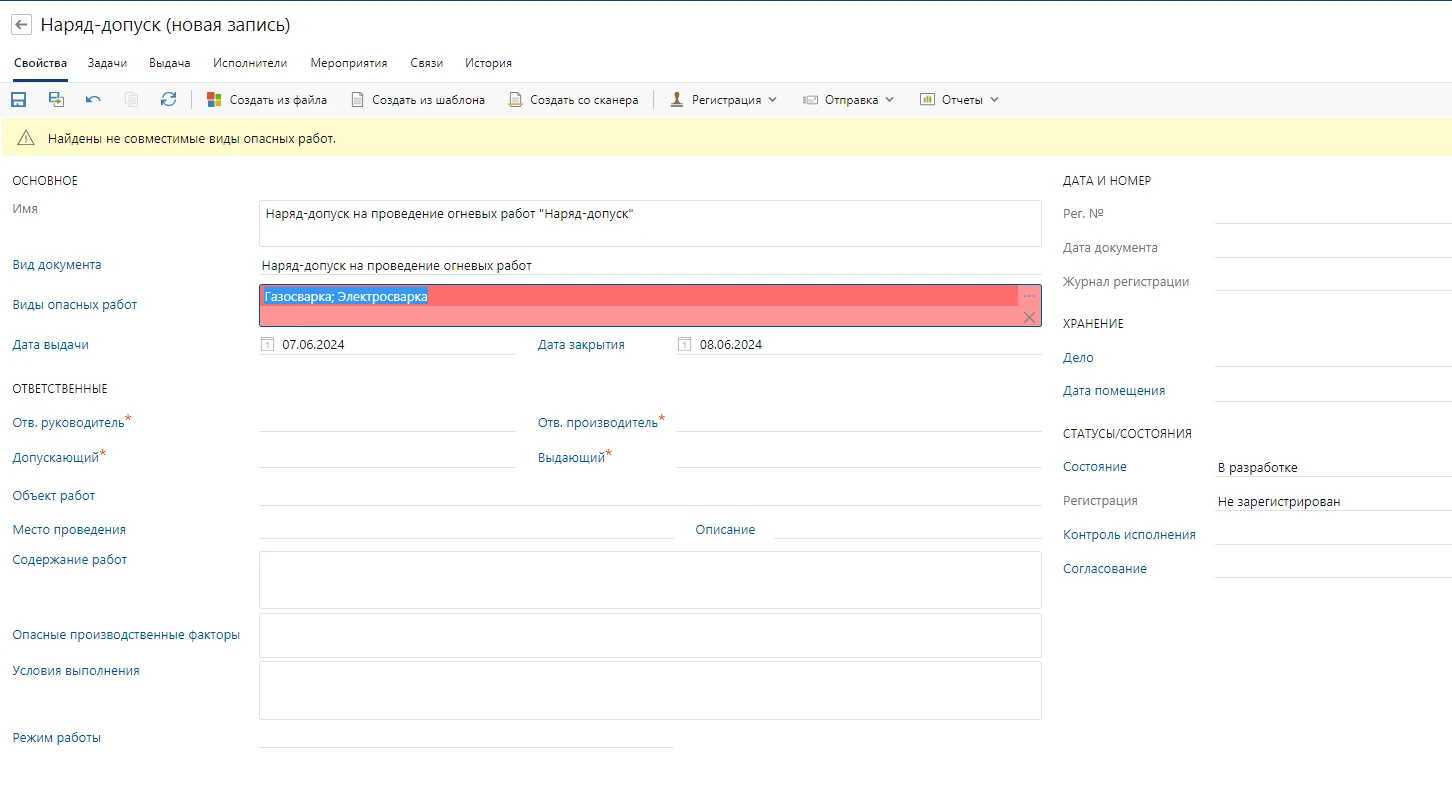
Task: Click Создать со сканера button
Action: [573, 100]
